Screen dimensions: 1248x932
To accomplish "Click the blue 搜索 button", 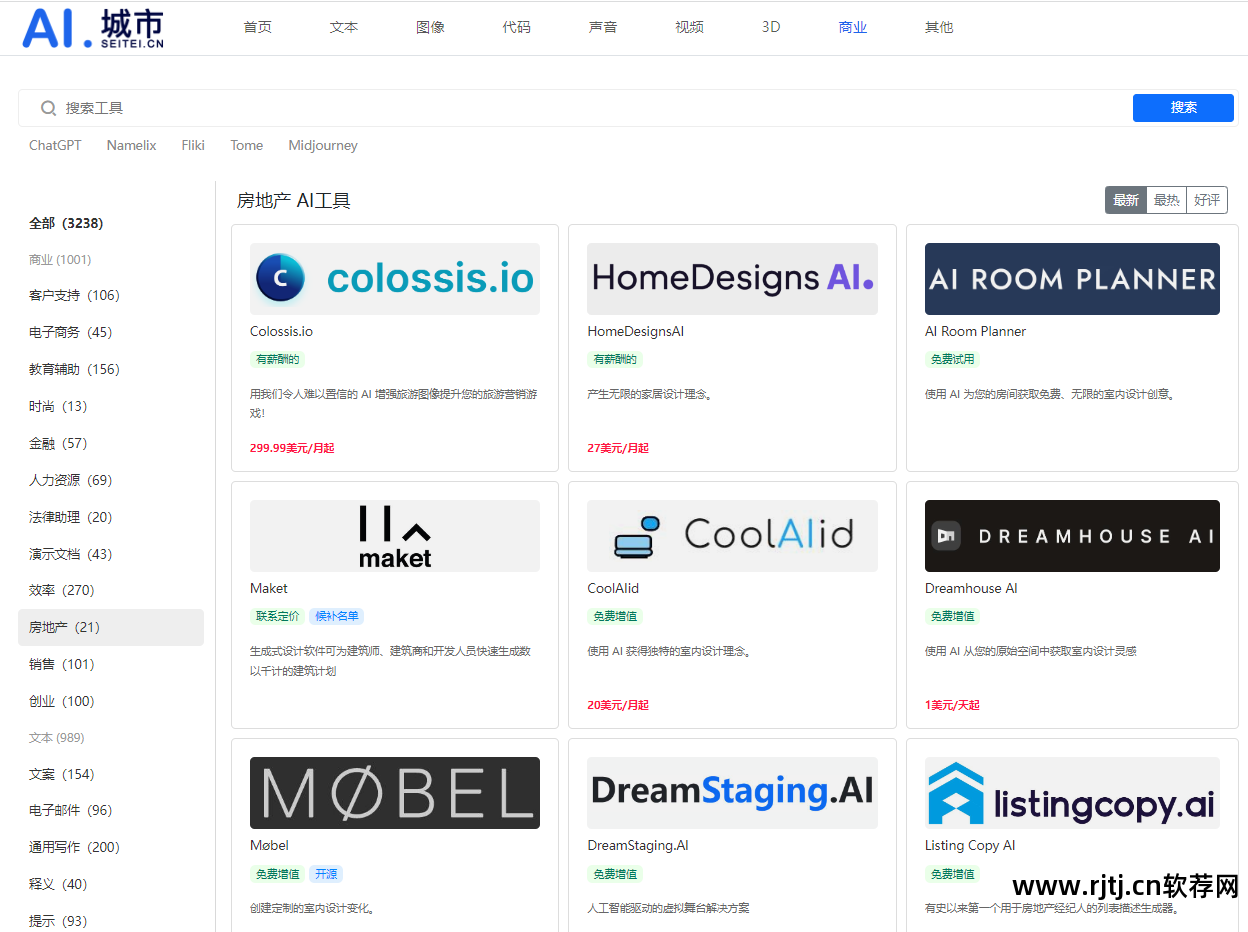I will pyautogui.click(x=1183, y=108).
